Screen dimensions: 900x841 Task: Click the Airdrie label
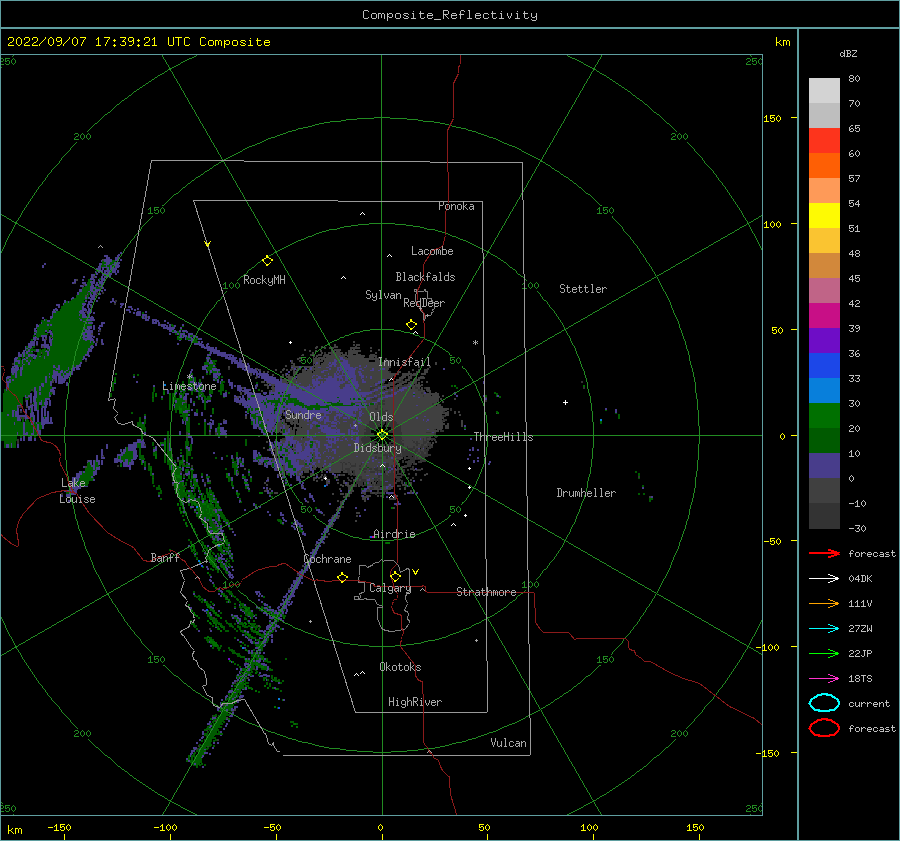coord(394,534)
